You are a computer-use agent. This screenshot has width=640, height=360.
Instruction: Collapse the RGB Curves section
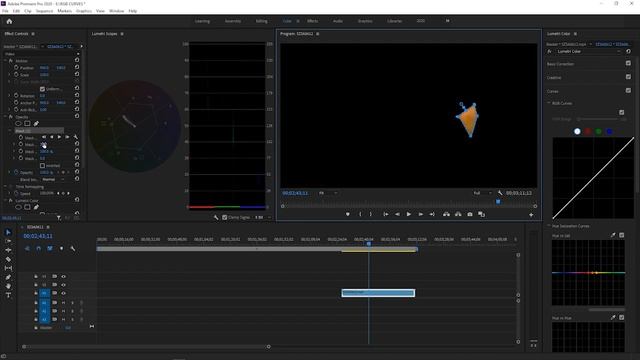[x=549, y=103]
